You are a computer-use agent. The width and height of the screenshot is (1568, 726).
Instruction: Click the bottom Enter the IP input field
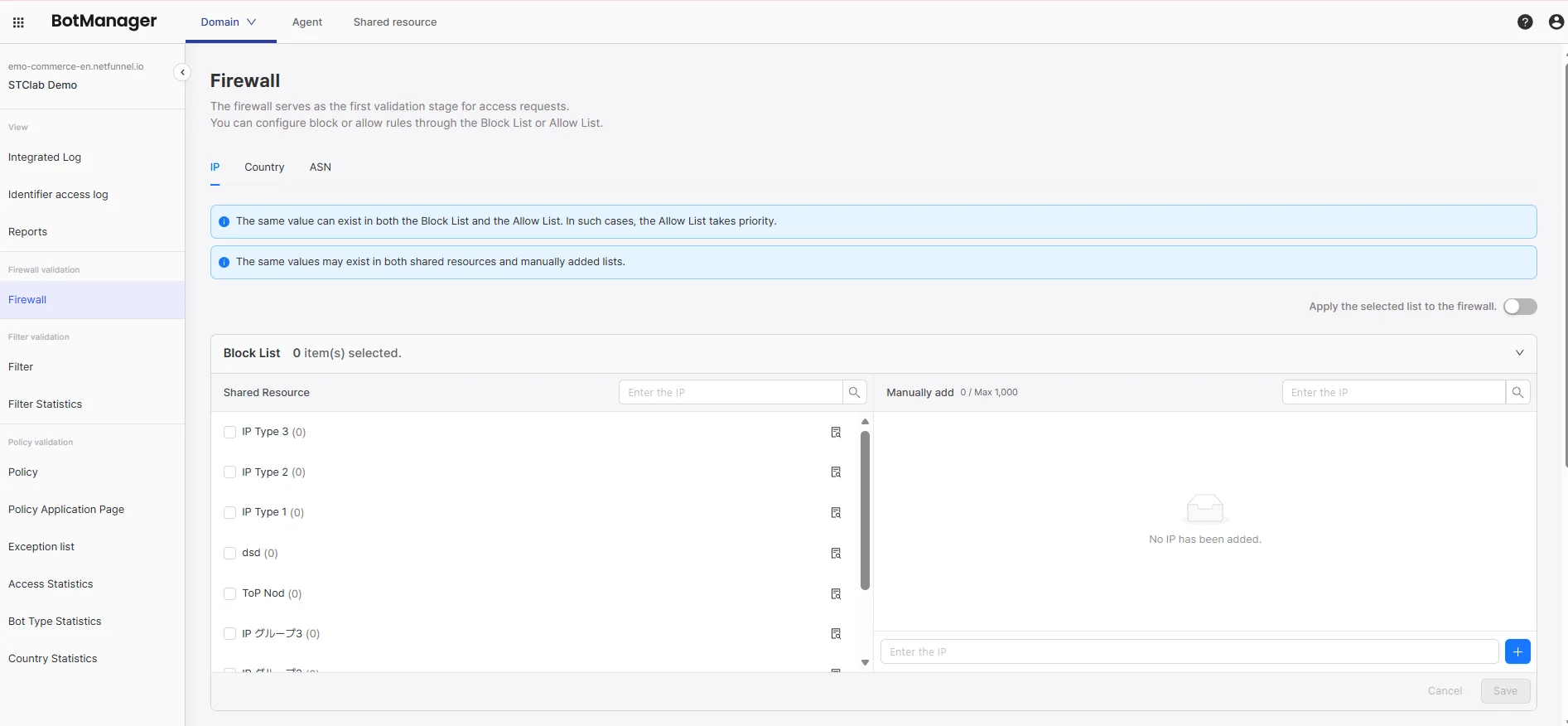point(1189,652)
